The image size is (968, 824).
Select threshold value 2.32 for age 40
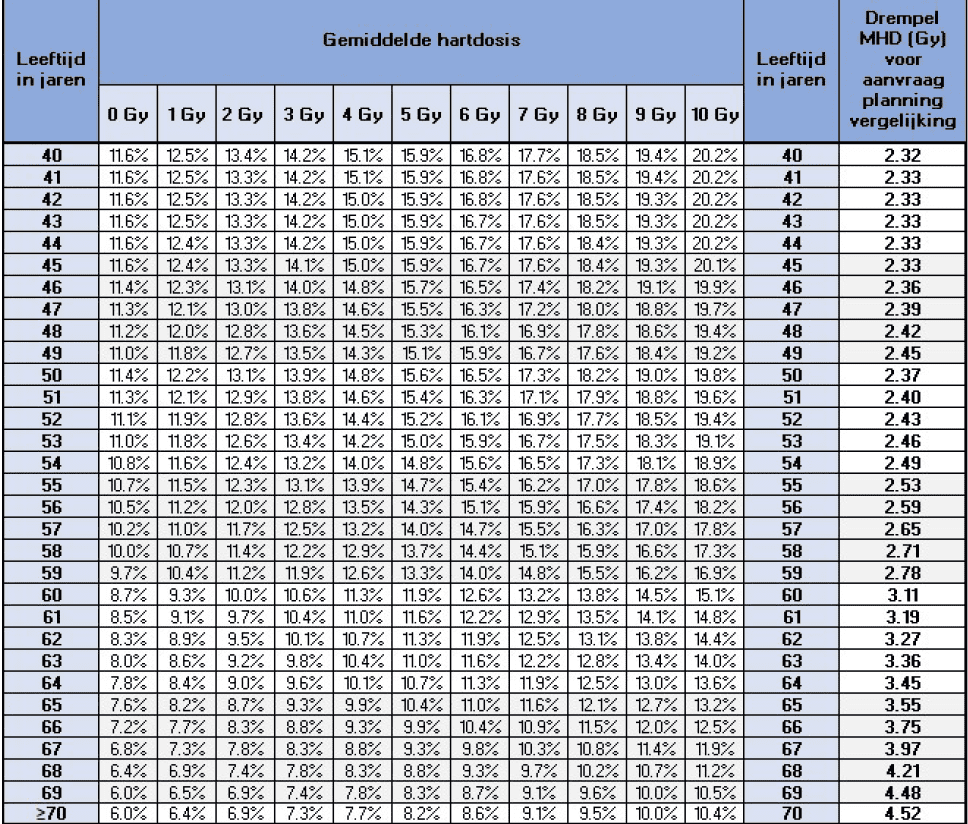tap(902, 156)
